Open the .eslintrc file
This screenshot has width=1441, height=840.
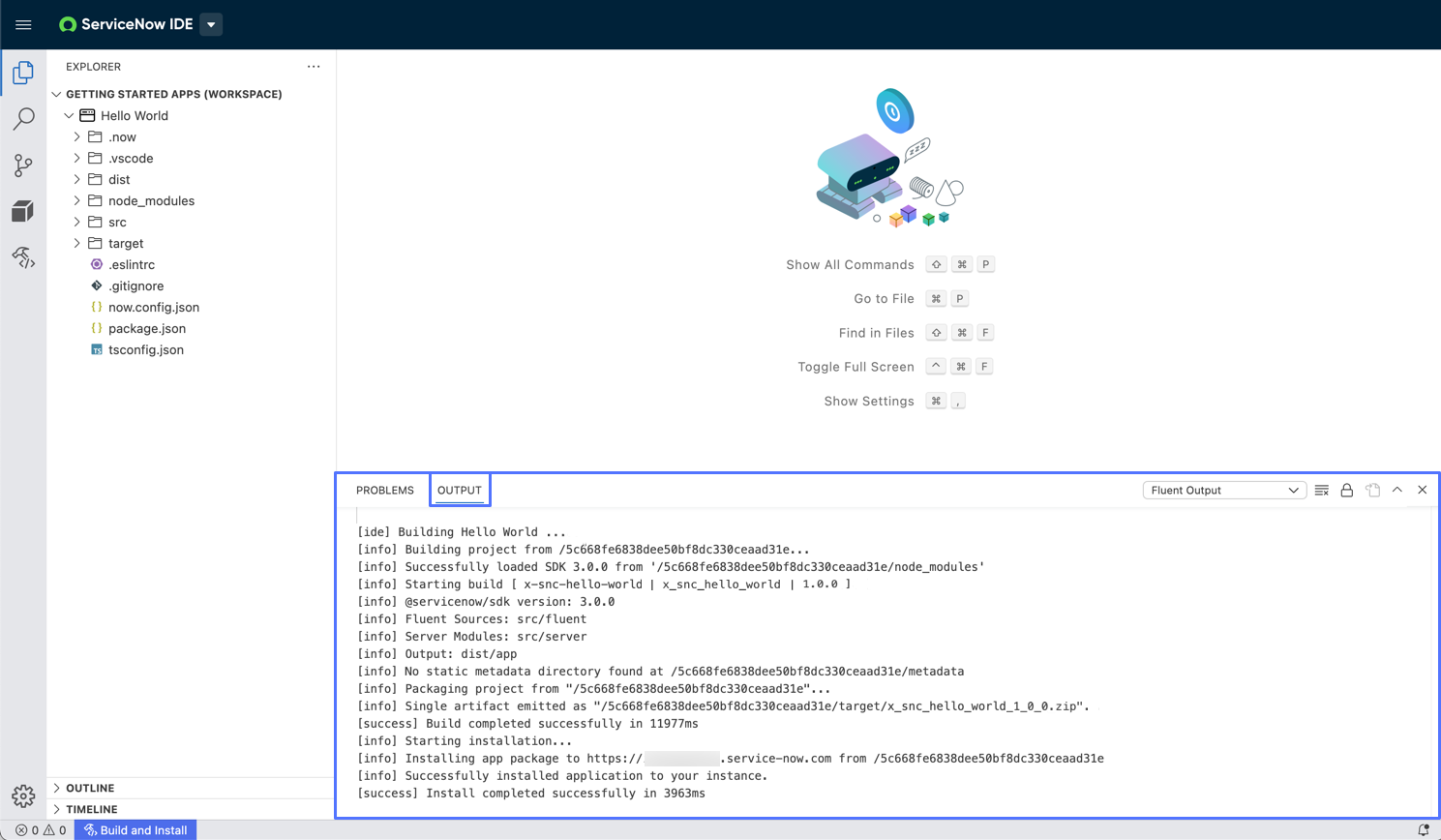click(132, 264)
